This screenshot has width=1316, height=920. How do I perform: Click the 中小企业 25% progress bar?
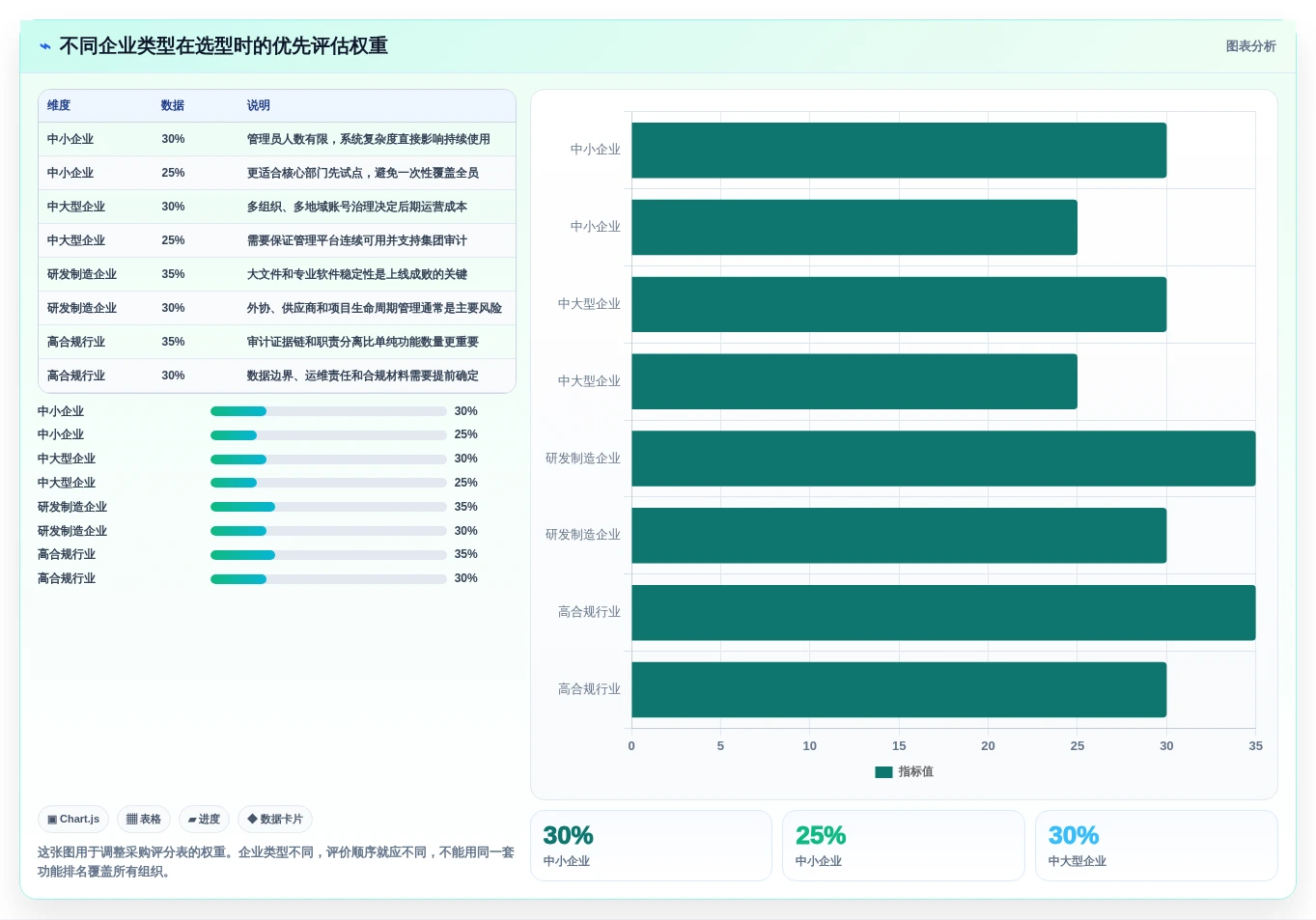328,435
